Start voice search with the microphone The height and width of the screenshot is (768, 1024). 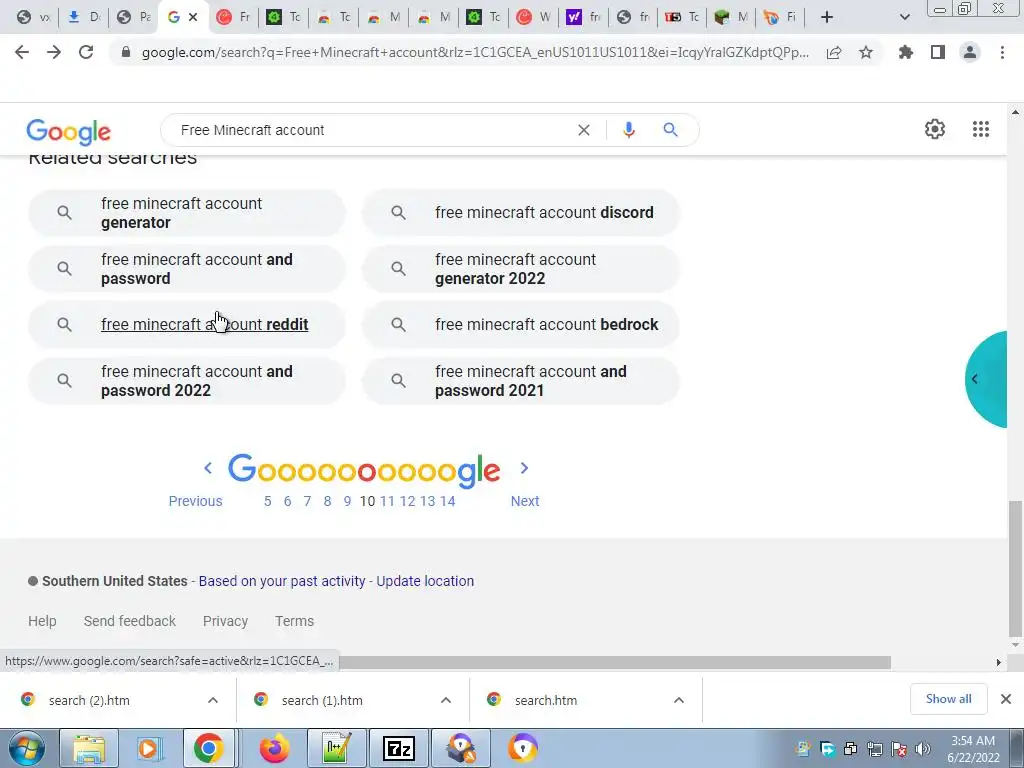(629, 130)
